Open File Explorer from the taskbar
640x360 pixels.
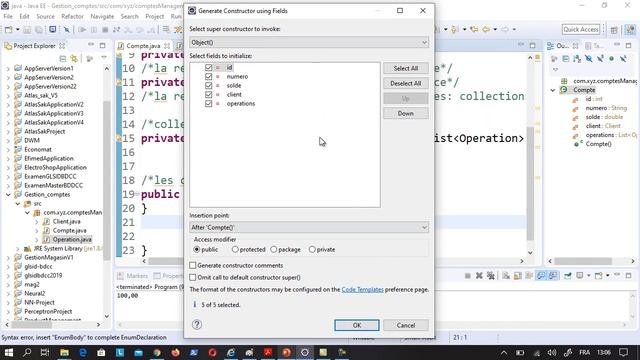(64, 352)
